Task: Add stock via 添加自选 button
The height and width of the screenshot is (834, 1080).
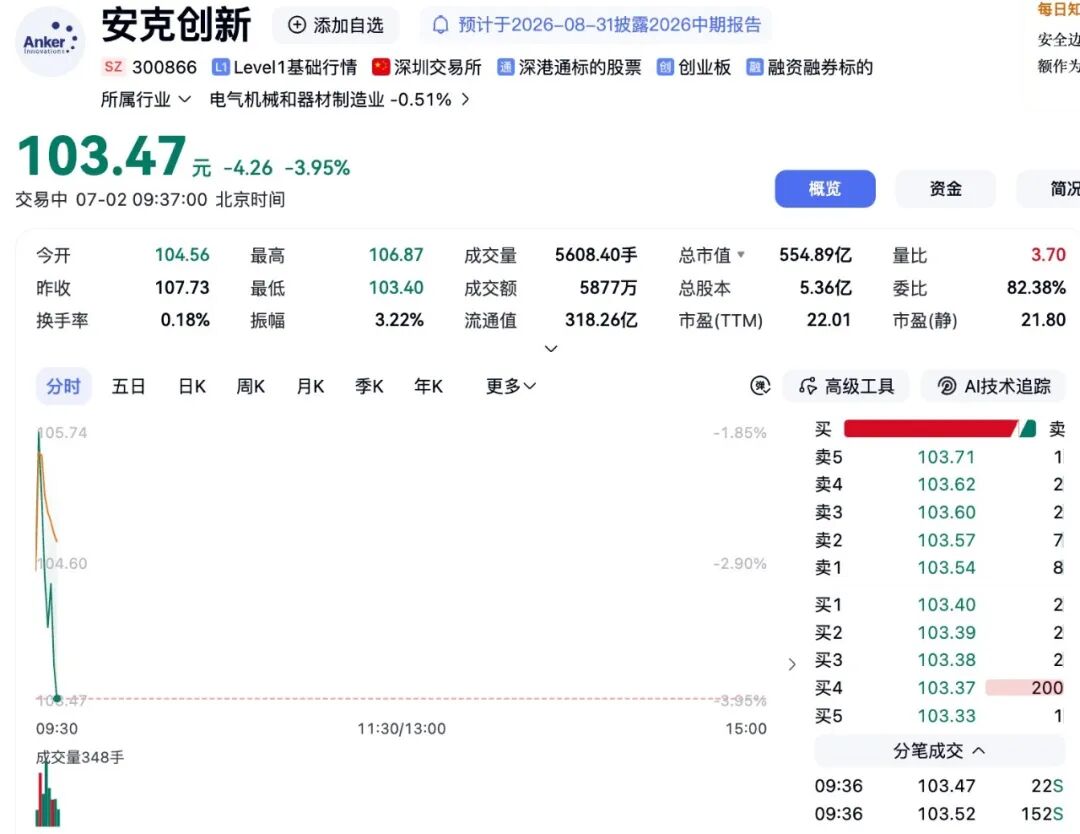Action: (335, 25)
